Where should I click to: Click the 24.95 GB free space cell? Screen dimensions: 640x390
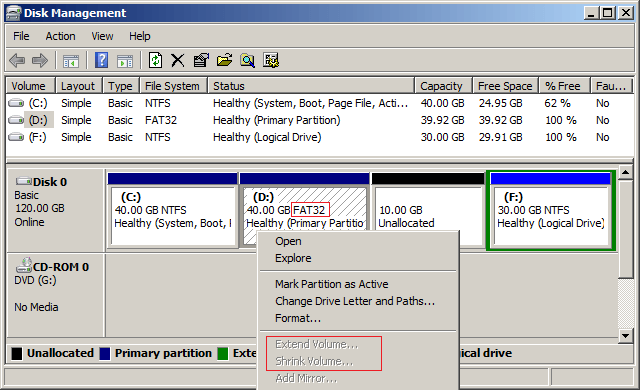point(500,103)
